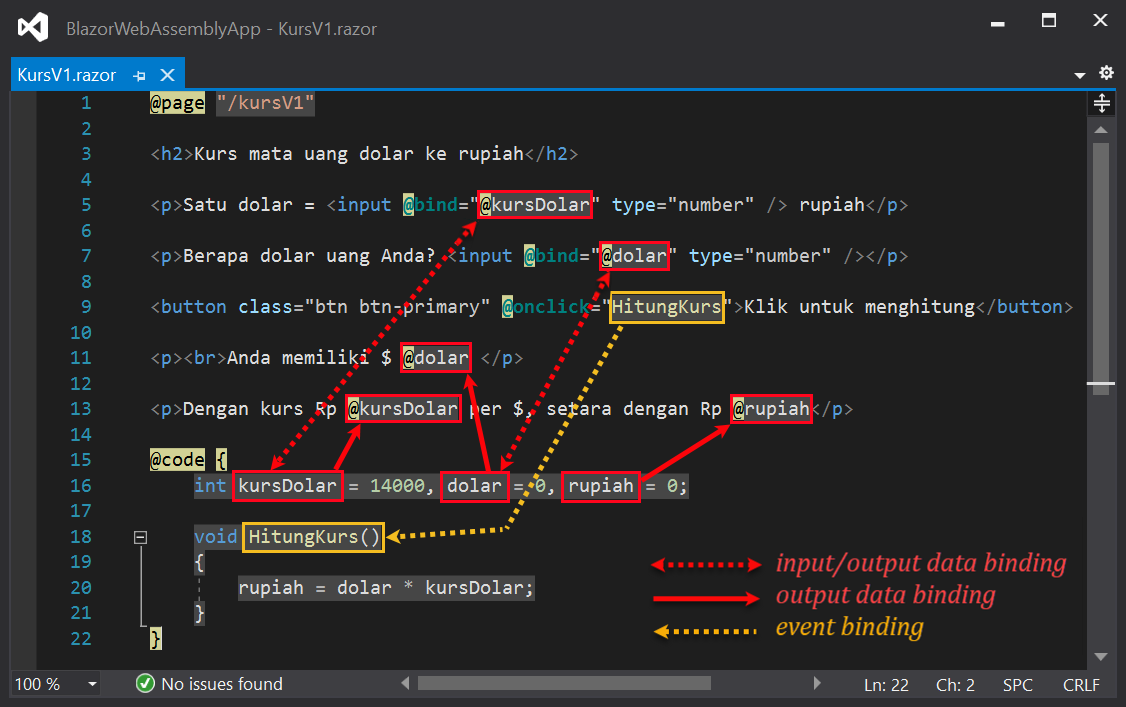Toggle the SPC indicator in the status bar
Image resolution: width=1126 pixels, height=707 pixels.
pyautogui.click(x=1017, y=685)
